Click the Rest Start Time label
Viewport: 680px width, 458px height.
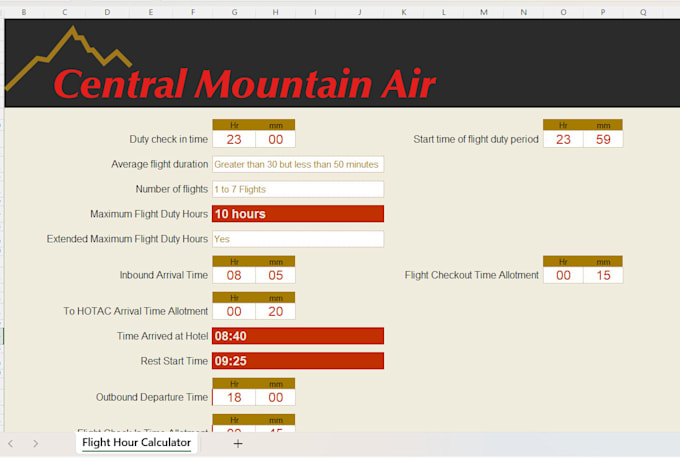click(x=174, y=361)
